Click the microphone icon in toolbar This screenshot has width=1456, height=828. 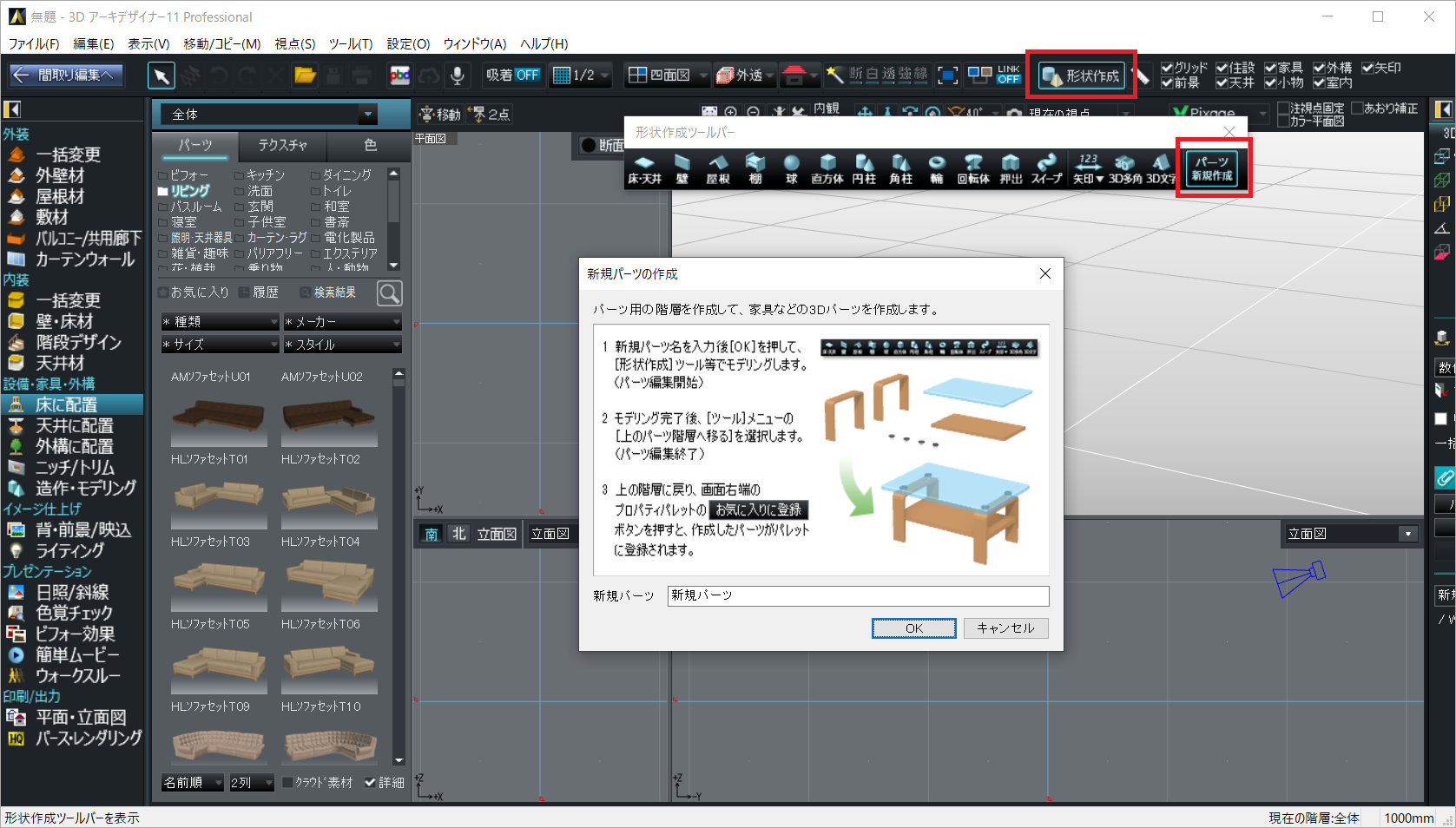pos(457,76)
